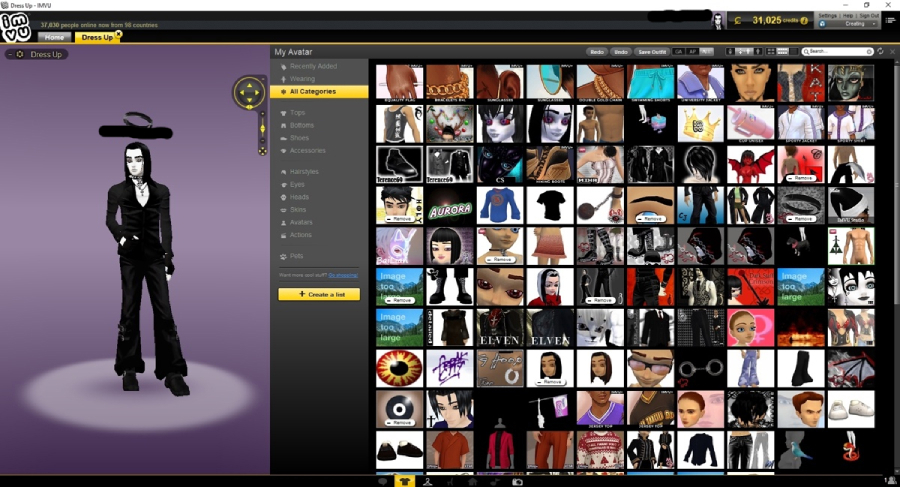The image size is (900, 487).
Task: Open the Wearing category
Action: pos(302,79)
